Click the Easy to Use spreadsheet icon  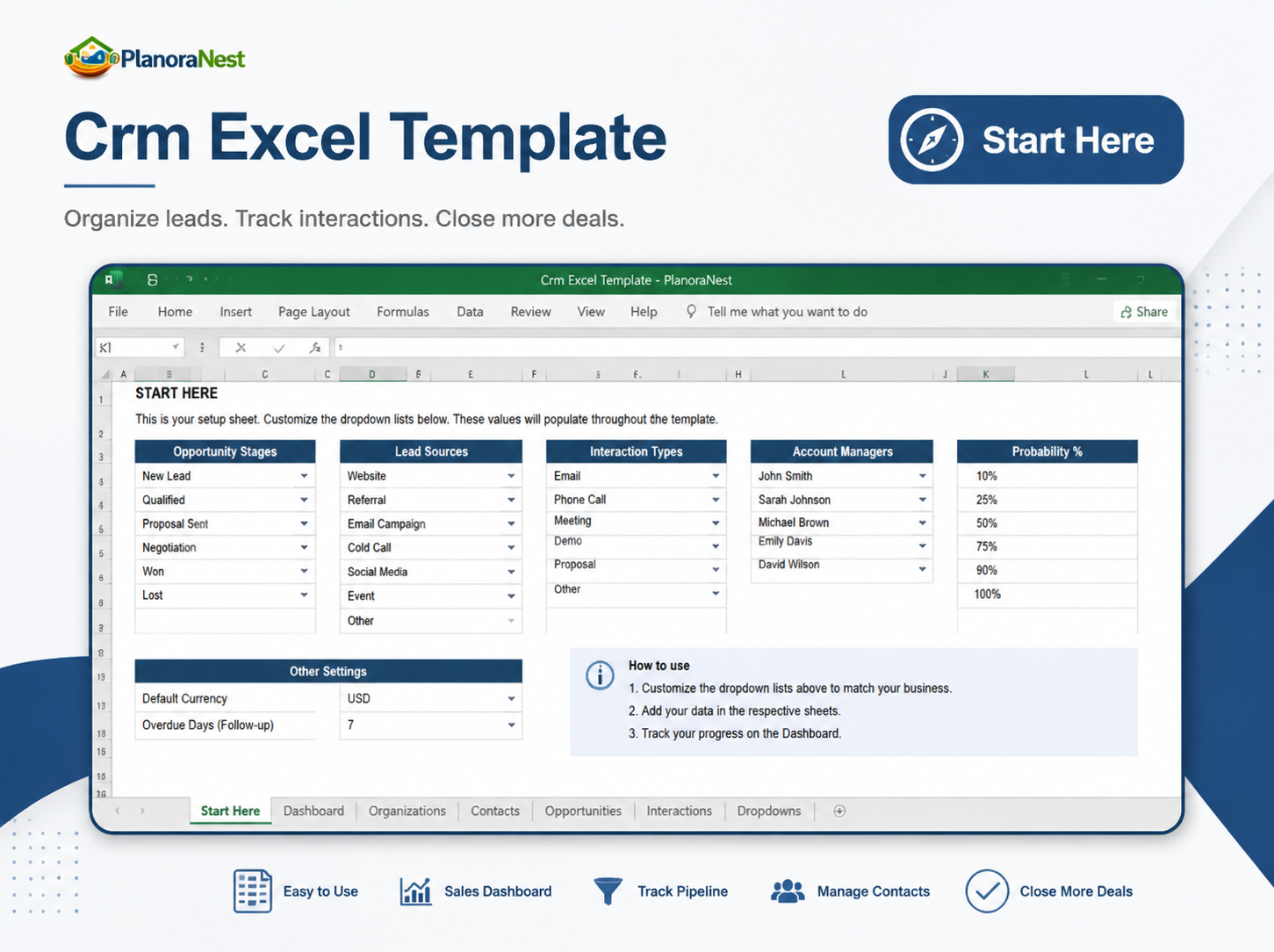253,891
